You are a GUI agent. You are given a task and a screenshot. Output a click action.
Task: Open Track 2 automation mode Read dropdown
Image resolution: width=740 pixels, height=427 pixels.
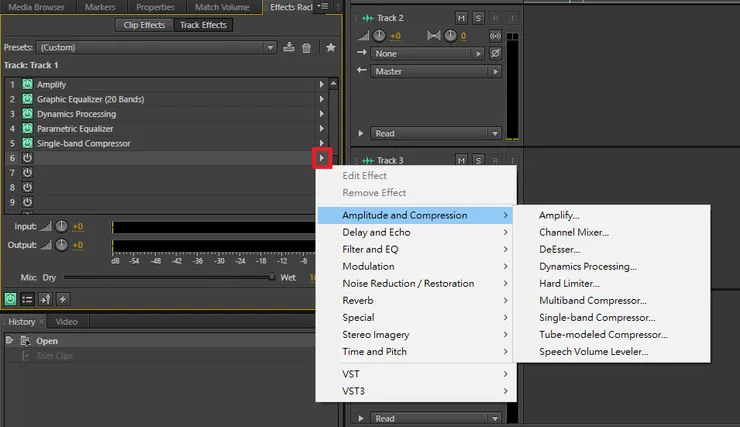click(x=435, y=133)
